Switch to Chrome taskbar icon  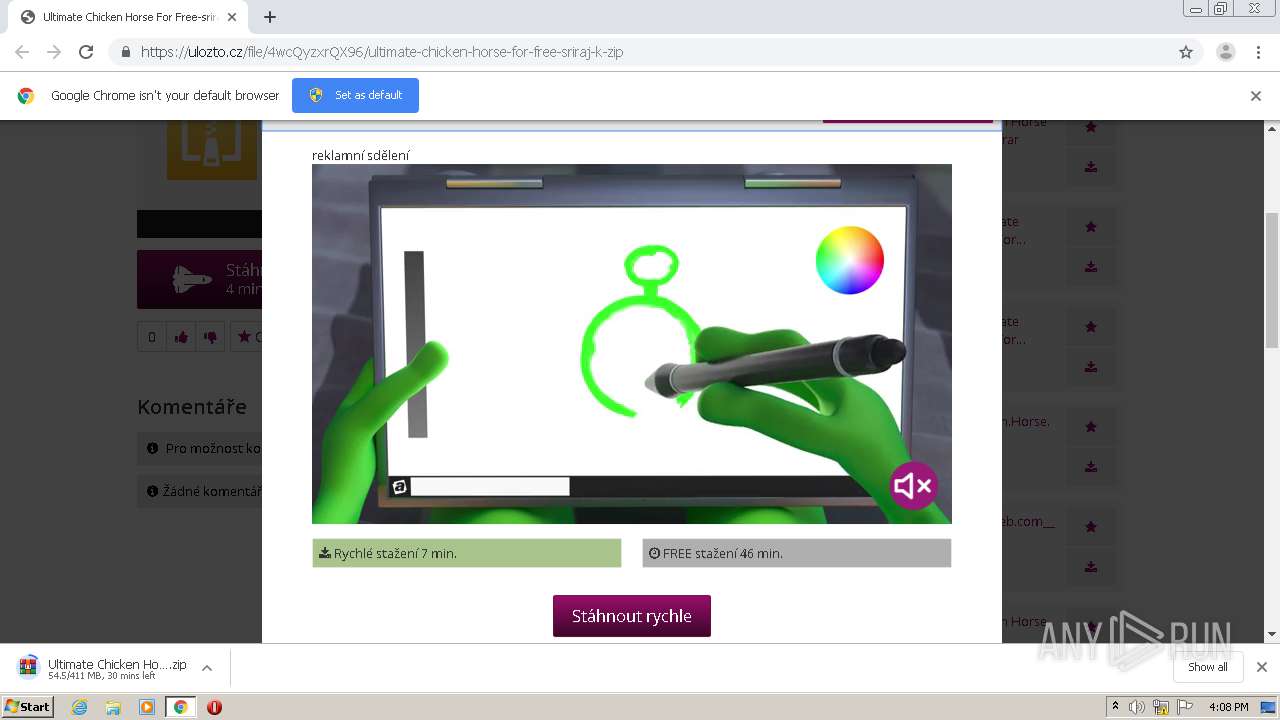click(x=180, y=707)
